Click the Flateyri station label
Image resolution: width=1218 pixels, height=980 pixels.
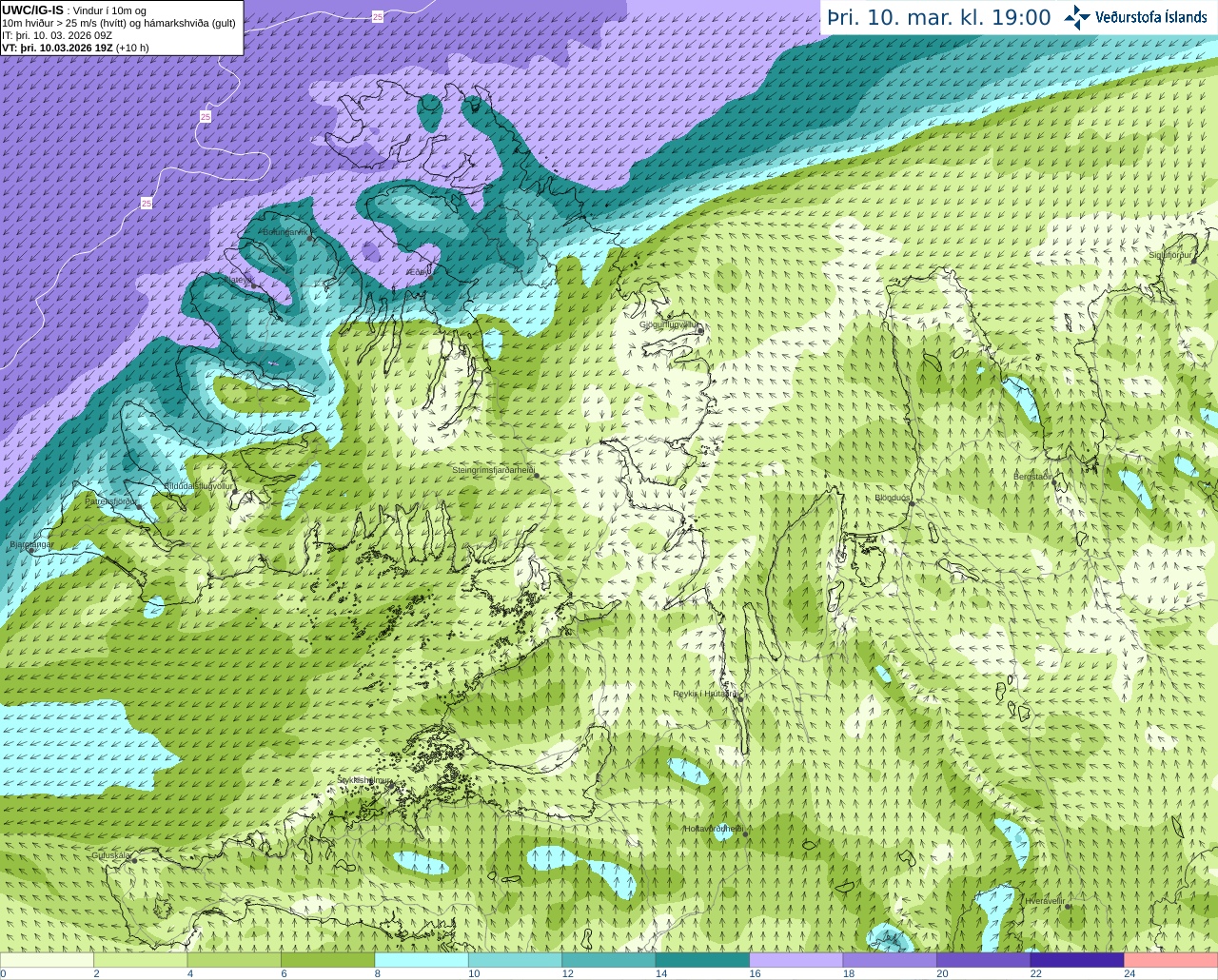tap(237, 280)
